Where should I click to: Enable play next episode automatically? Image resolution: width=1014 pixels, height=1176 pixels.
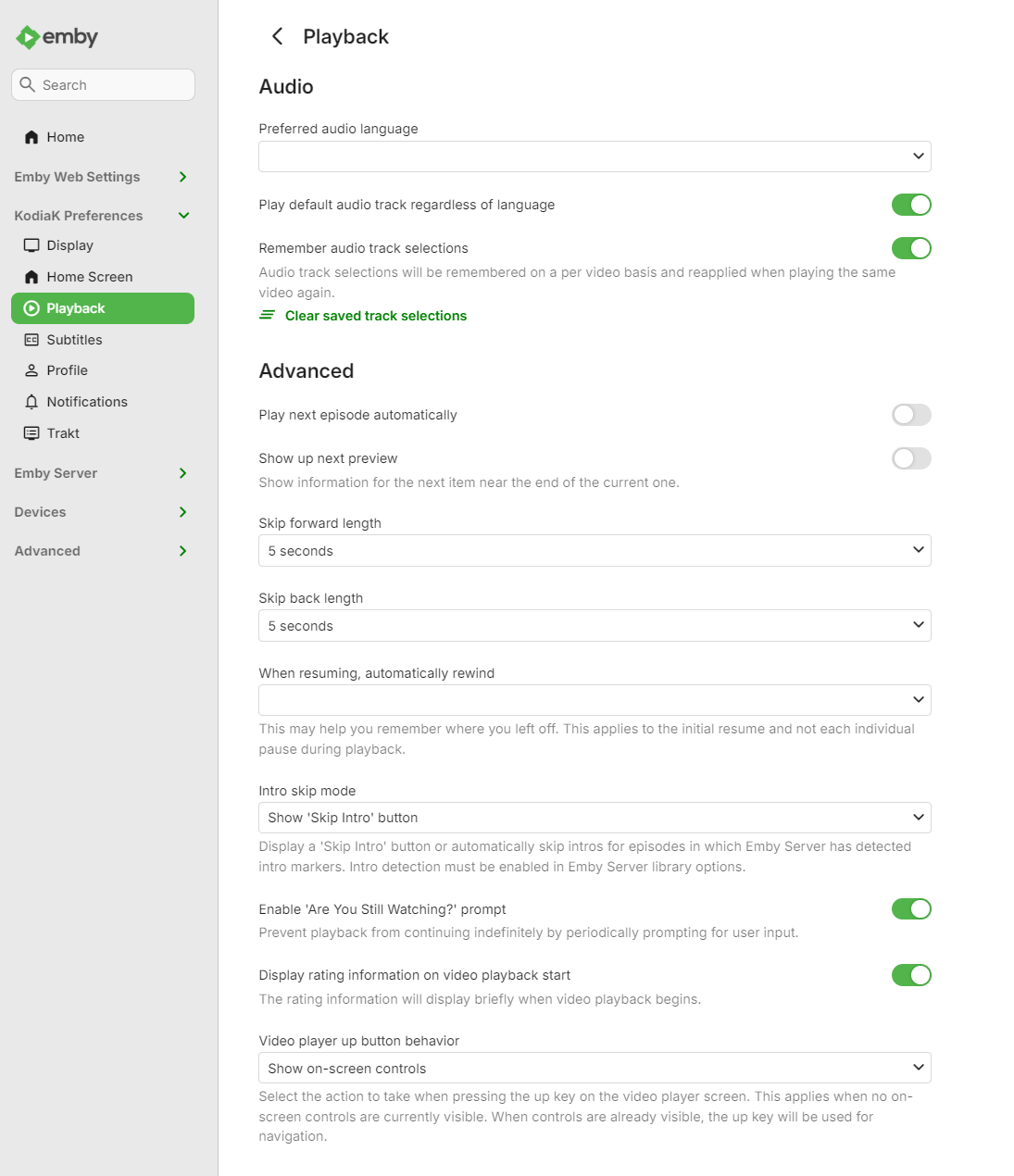pos(910,415)
